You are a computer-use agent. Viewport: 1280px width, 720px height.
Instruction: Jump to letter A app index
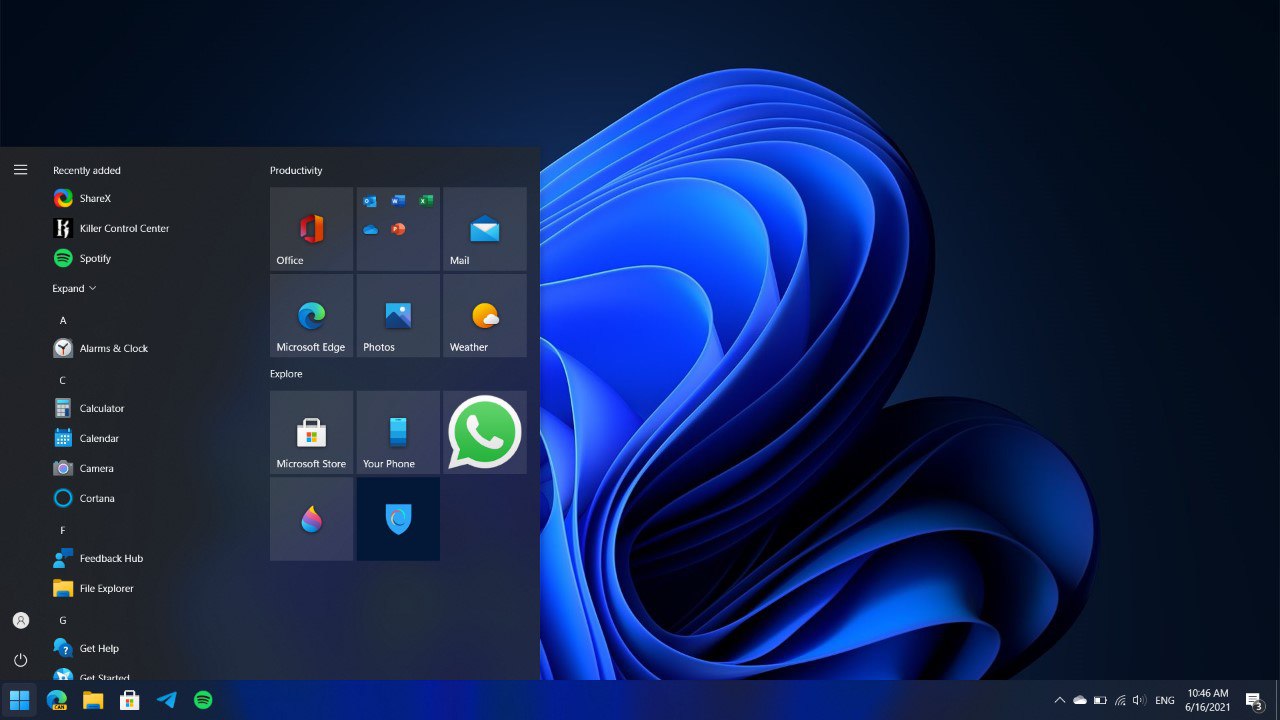[63, 320]
